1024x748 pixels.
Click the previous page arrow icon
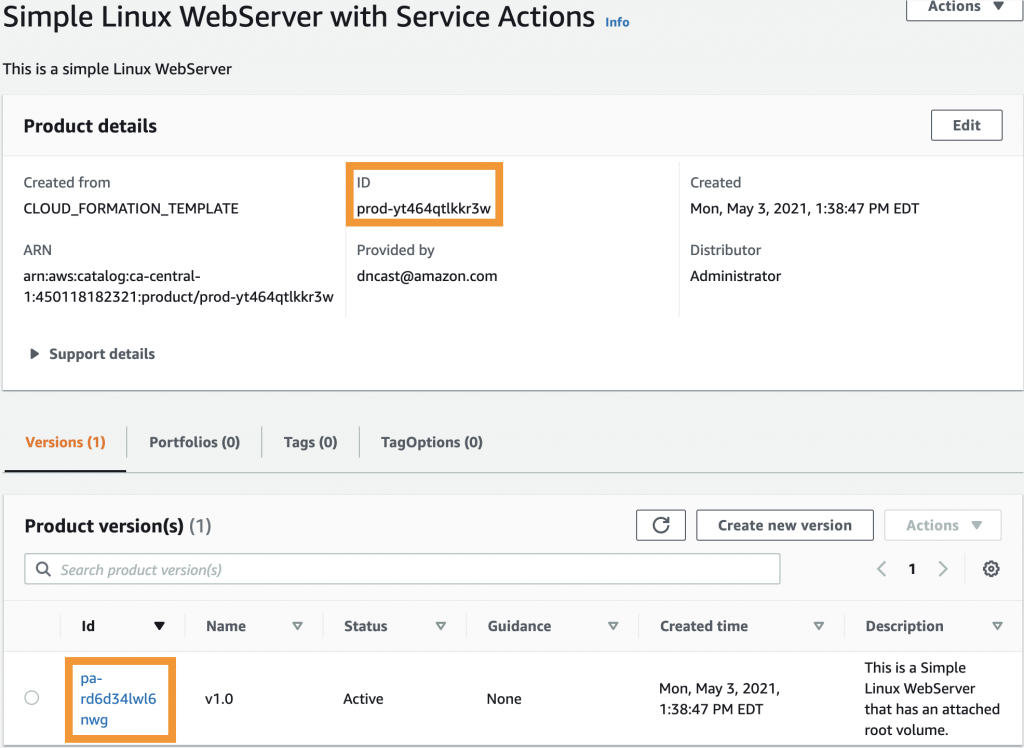[881, 568]
